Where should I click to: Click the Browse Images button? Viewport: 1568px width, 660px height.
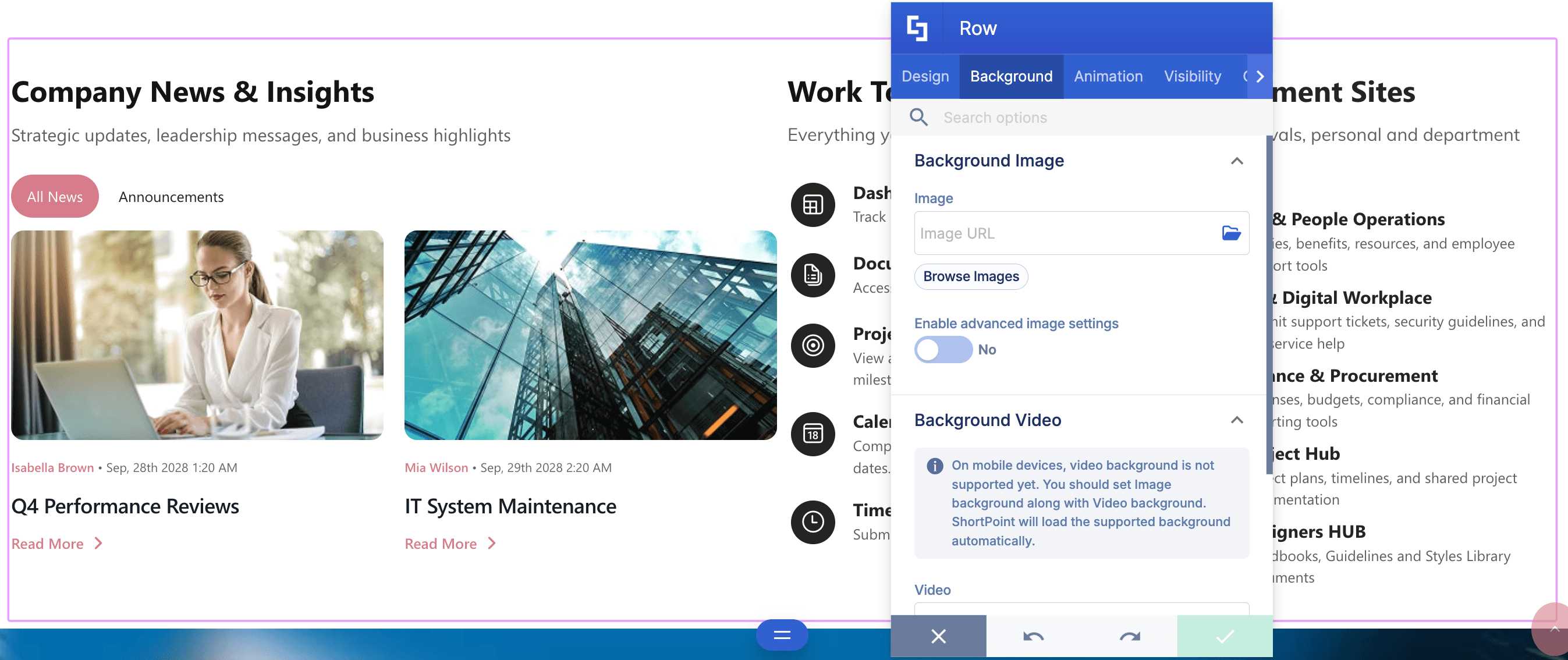(970, 276)
